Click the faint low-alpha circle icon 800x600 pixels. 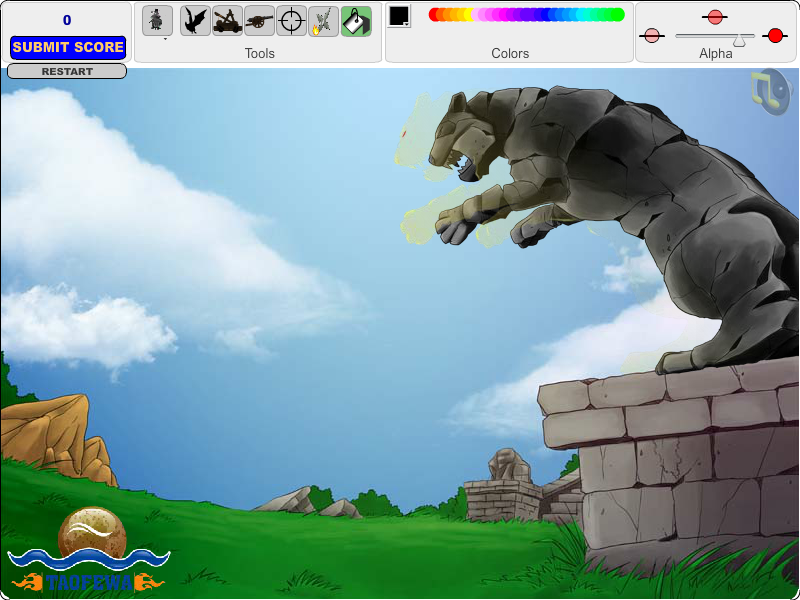pyautogui.click(x=652, y=36)
